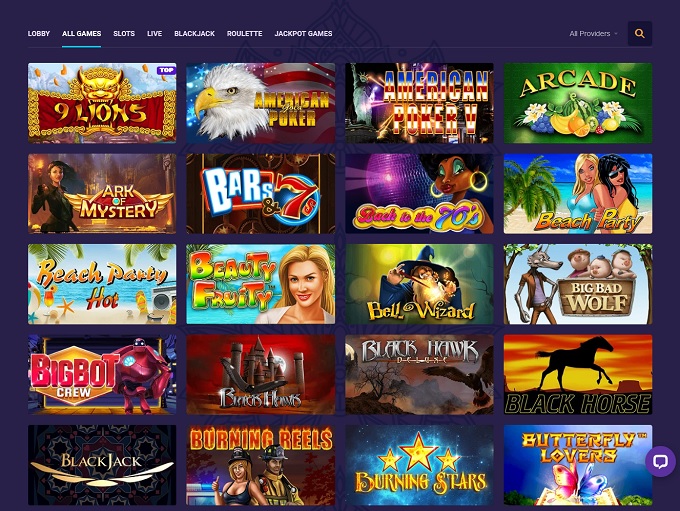
Task: Select the All Games tab
Action: [x=82, y=33]
